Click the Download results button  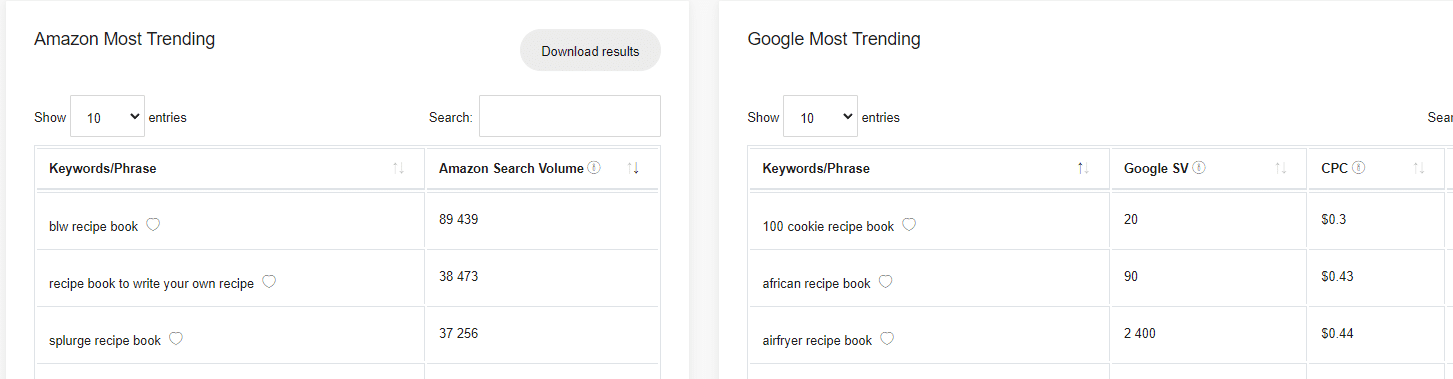(x=590, y=51)
